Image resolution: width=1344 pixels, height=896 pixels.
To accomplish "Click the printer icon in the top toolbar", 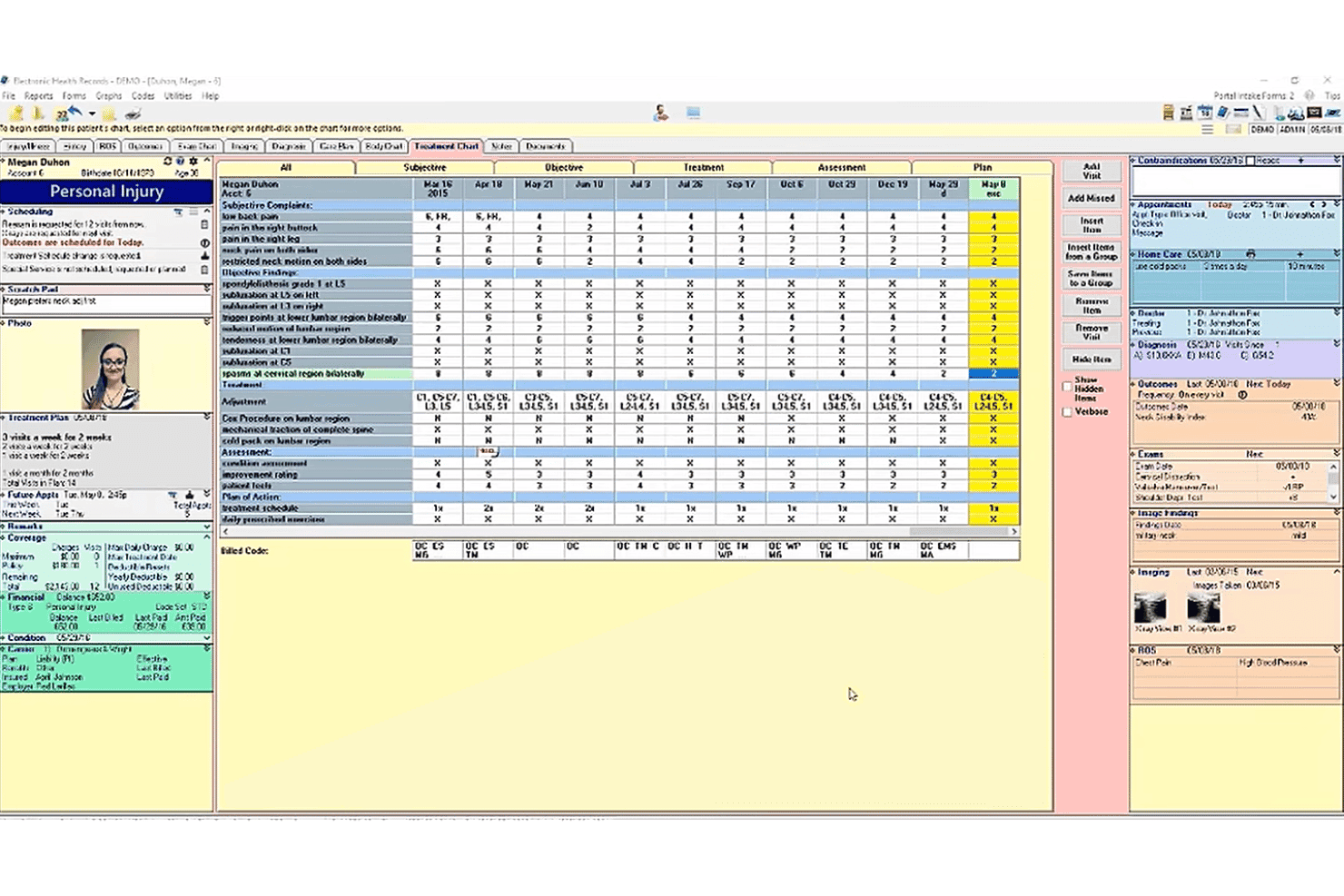I will tap(133, 113).
